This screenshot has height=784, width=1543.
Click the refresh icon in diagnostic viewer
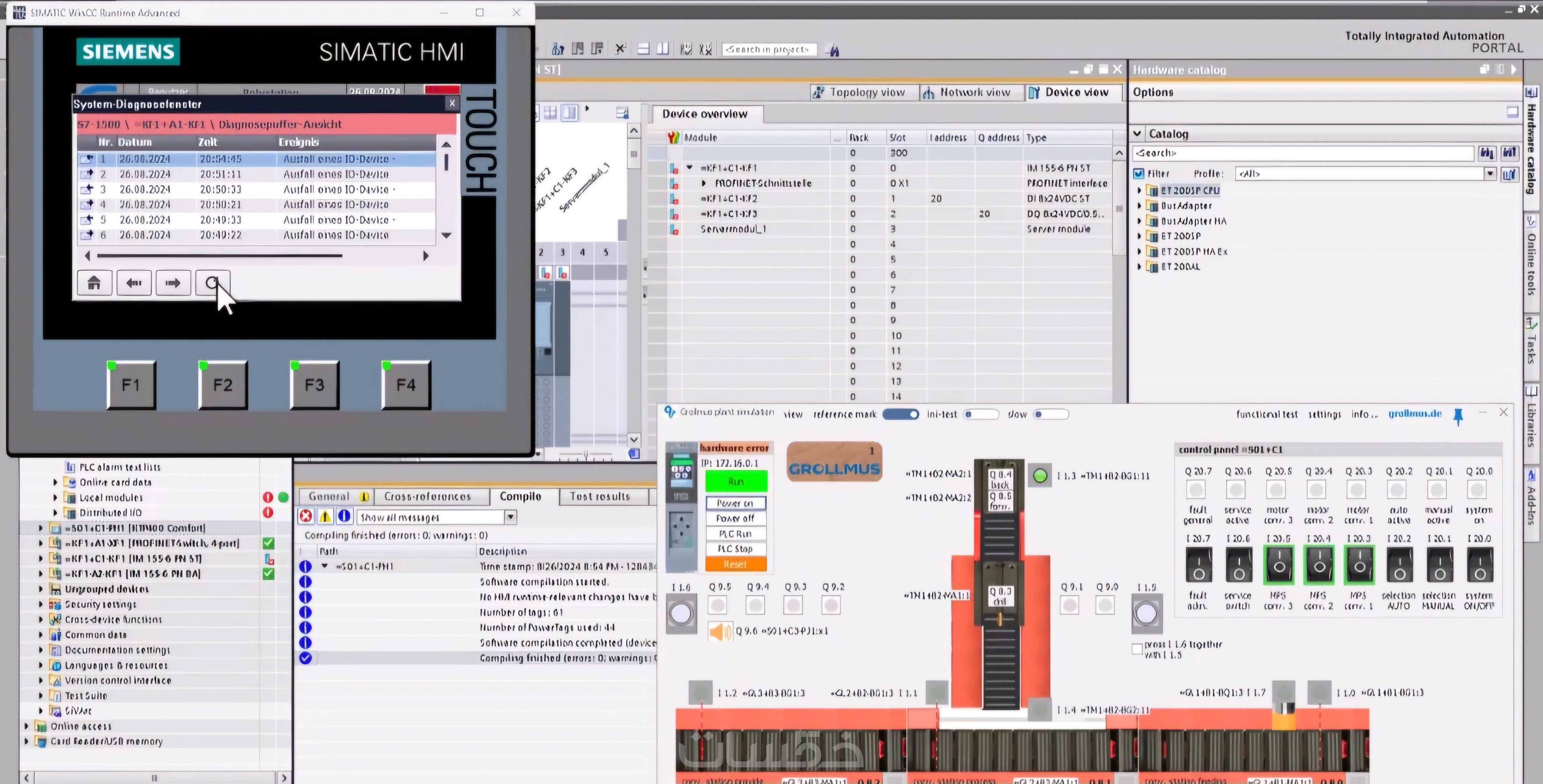click(x=212, y=283)
